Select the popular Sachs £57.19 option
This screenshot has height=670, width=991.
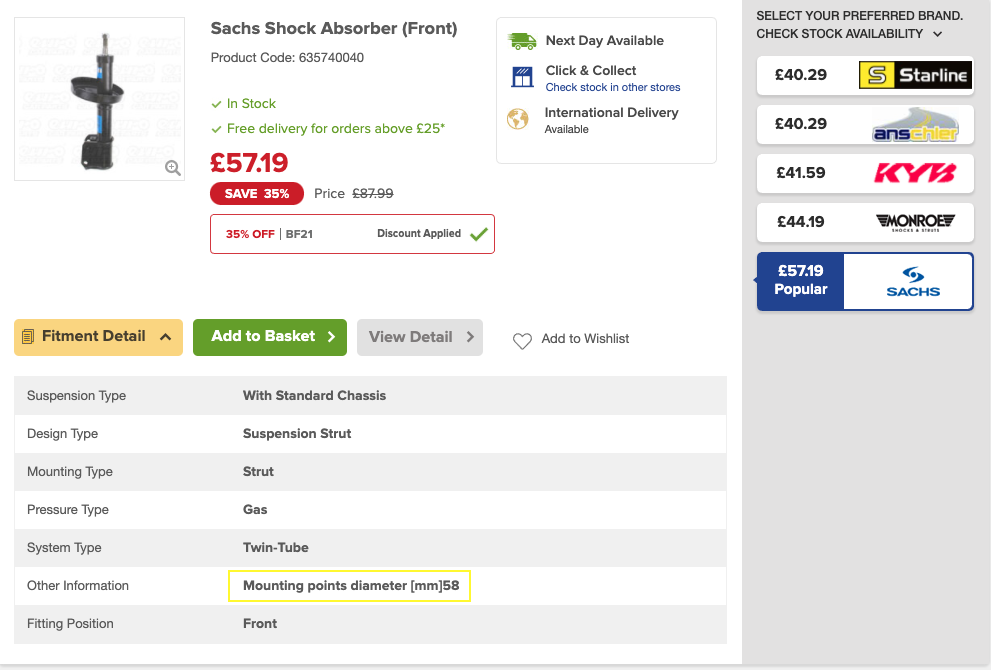[x=865, y=281]
